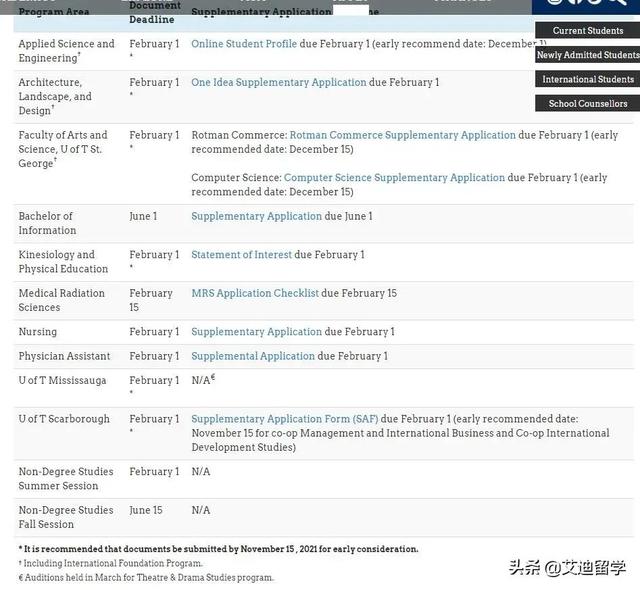Open Rotman Commerce Supplementary Application link
Screen dimensions: 640x590
pyautogui.click(x=402, y=135)
